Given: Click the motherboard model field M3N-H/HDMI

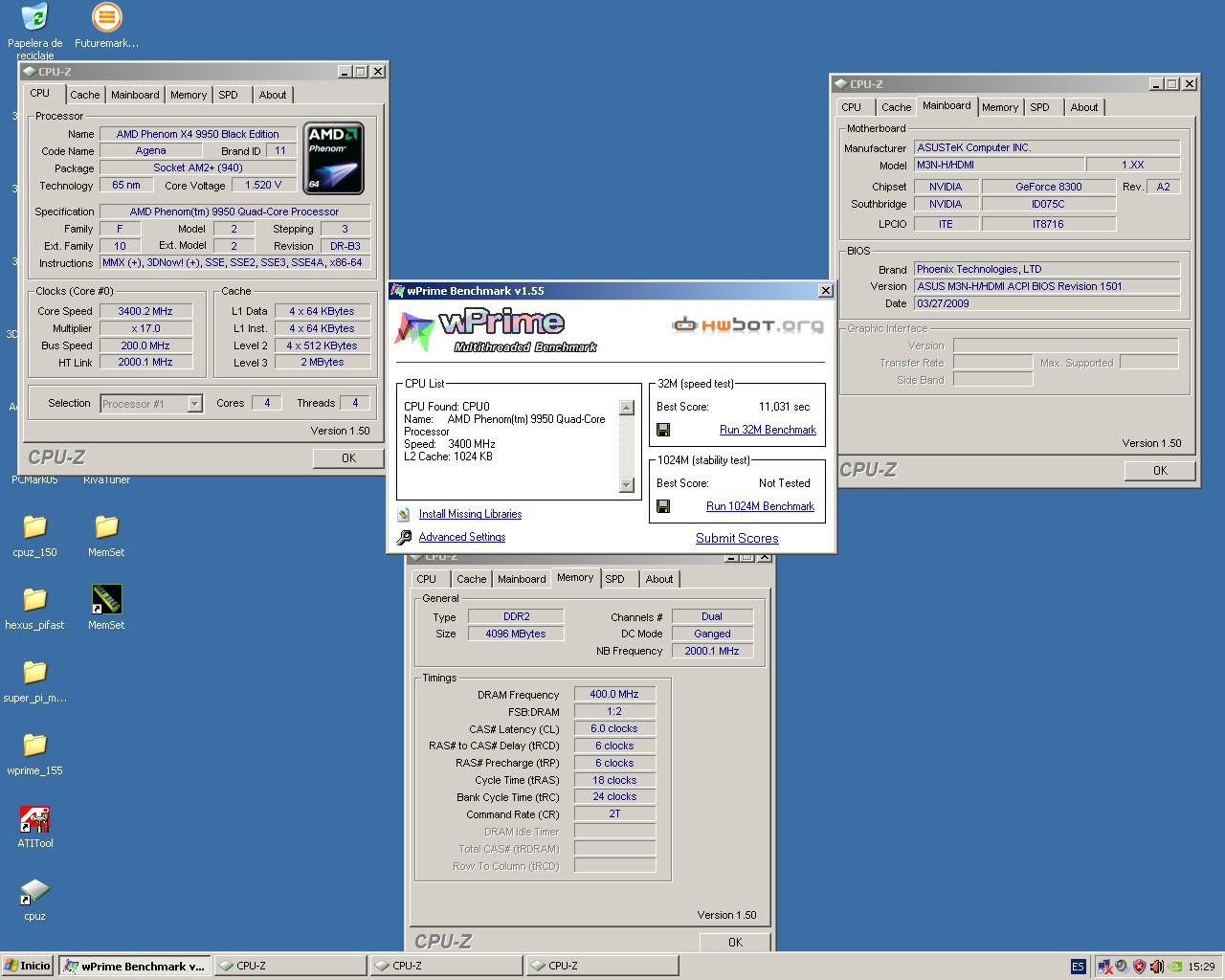Looking at the screenshot, I should (x=999, y=165).
